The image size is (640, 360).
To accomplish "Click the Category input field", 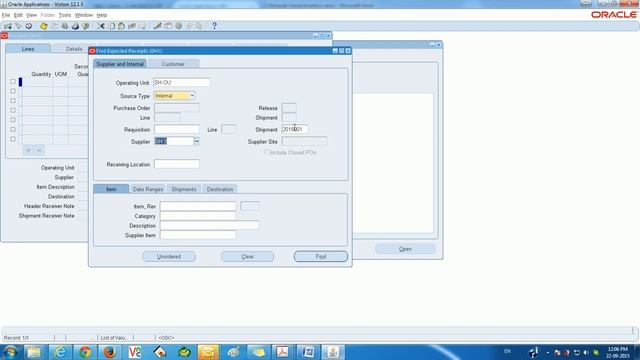I will coord(198,216).
